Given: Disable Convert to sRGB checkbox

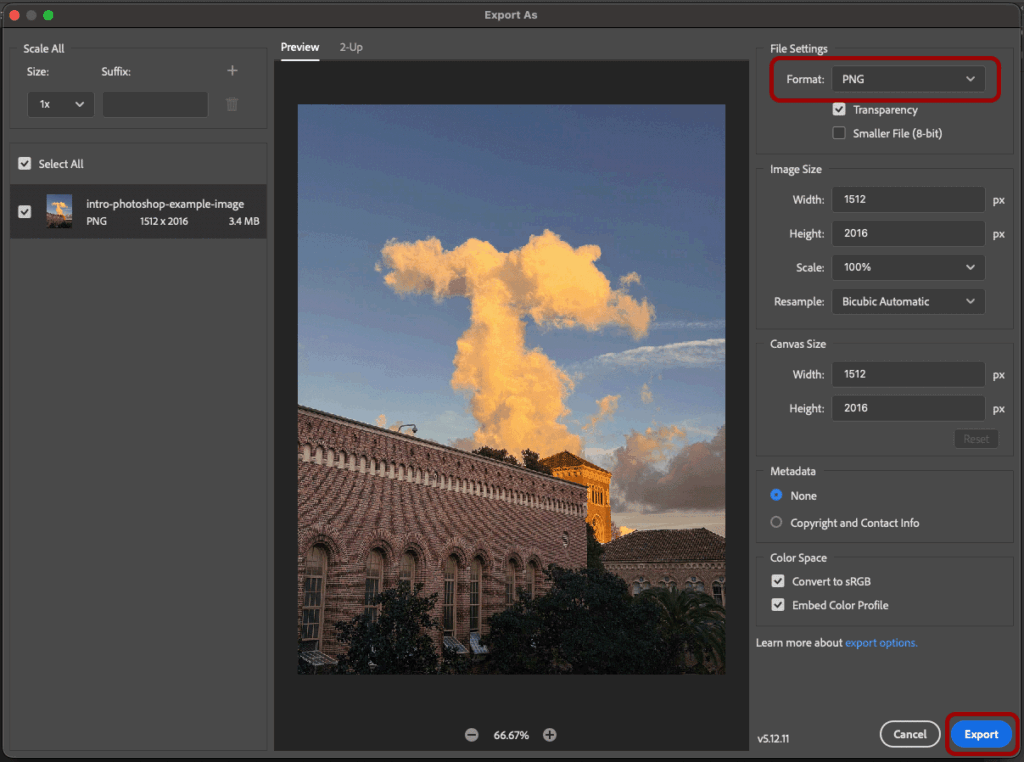Looking at the screenshot, I should pos(777,581).
